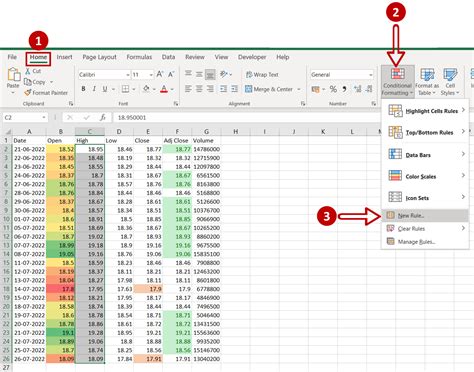
Task: Increase font size with the large A
Action: click(160, 74)
